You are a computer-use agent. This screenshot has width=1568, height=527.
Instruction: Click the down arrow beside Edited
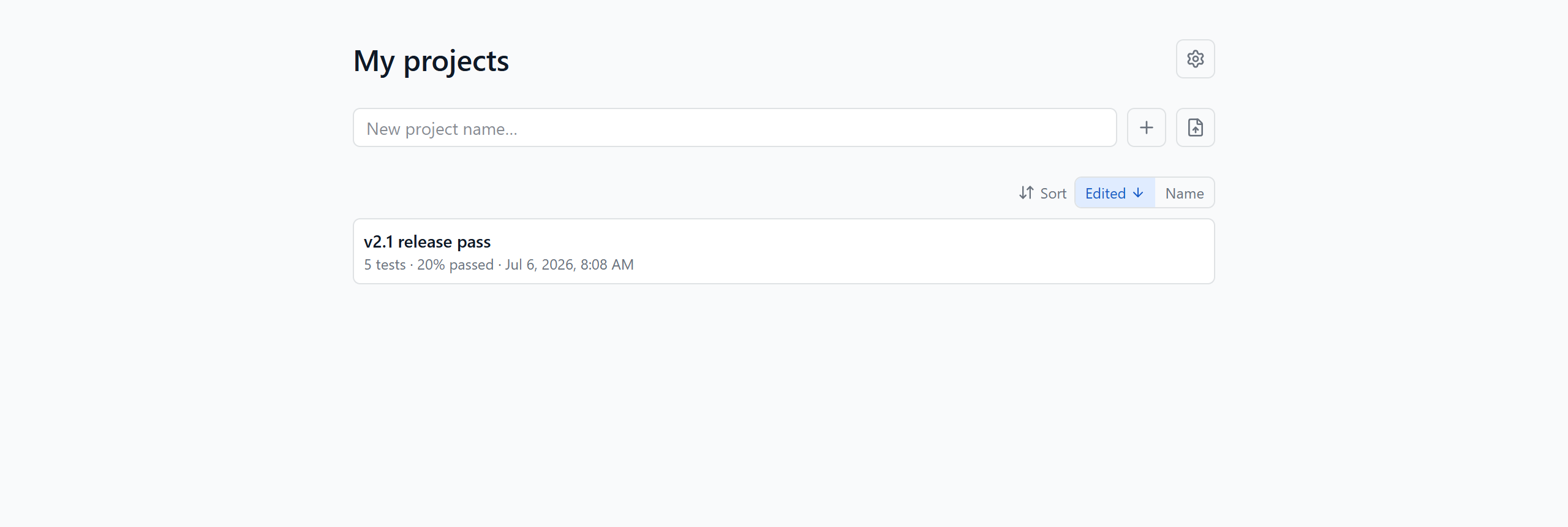pos(1138,193)
